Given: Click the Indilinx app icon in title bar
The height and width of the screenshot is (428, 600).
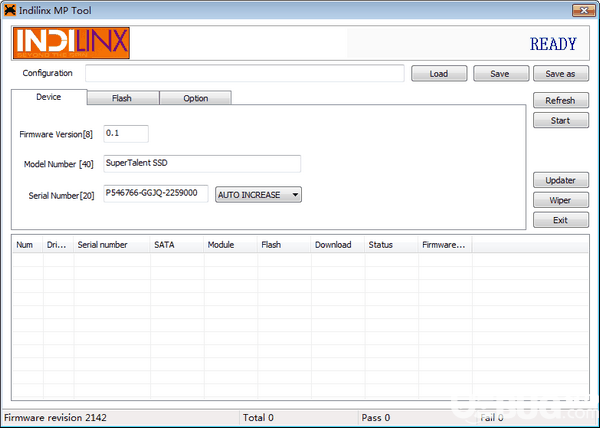Looking at the screenshot, I should pyautogui.click(x=10, y=10).
